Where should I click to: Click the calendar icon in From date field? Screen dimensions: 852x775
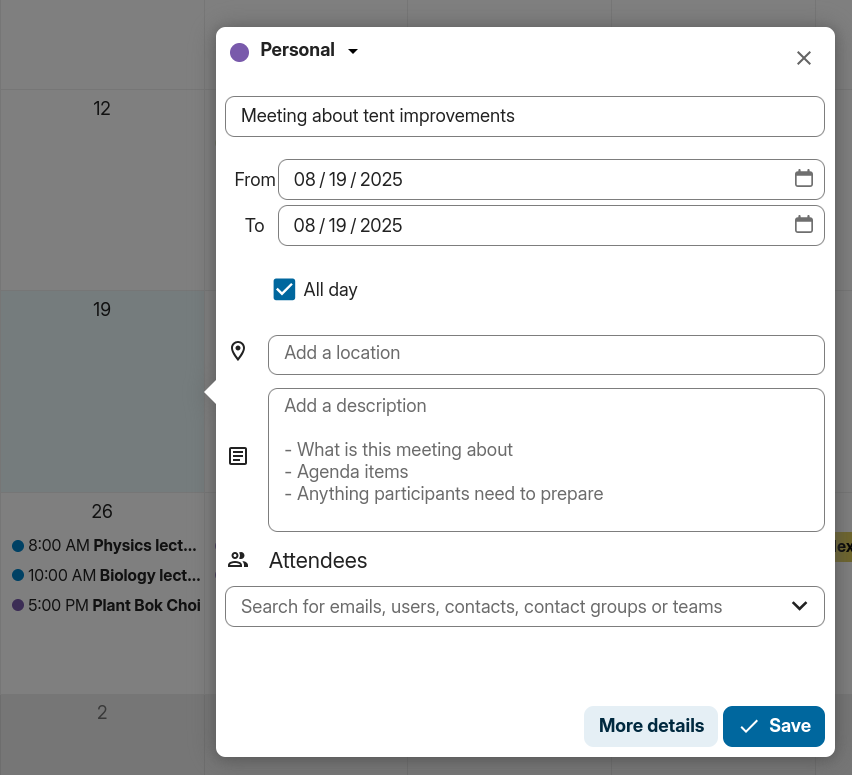click(x=803, y=179)
